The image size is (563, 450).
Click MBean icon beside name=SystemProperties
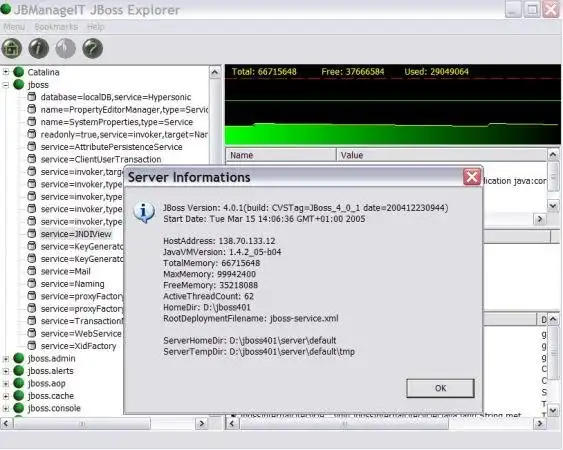click(32, 121)
